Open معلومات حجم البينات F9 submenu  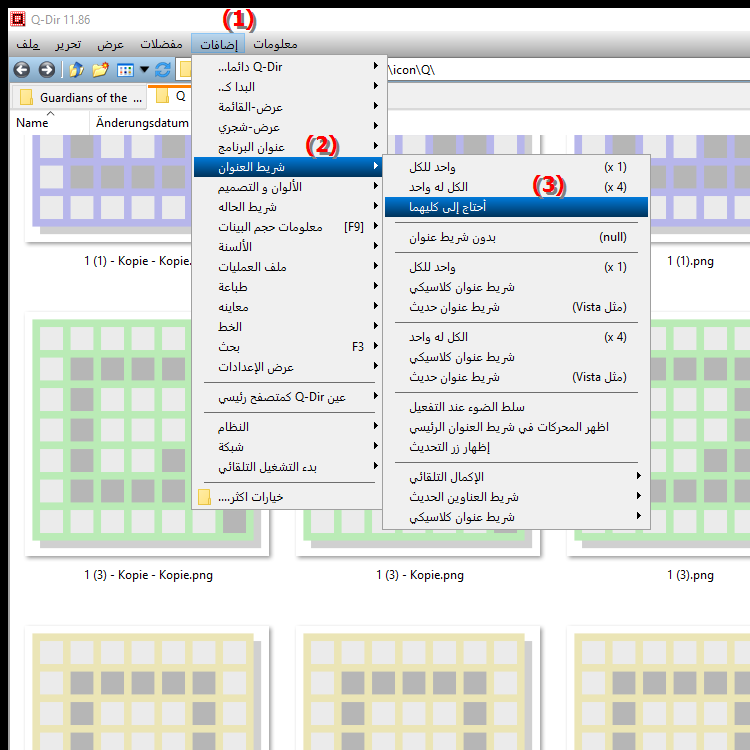[x=287, y=227]
